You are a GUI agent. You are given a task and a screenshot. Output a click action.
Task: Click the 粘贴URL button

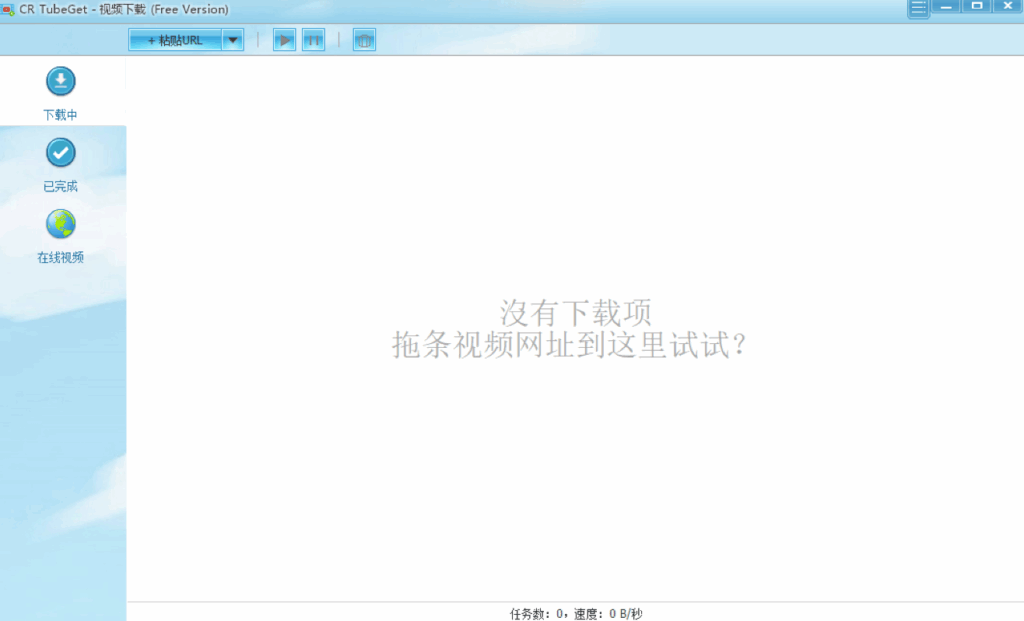pyautogui.click(x=175, y=40)
